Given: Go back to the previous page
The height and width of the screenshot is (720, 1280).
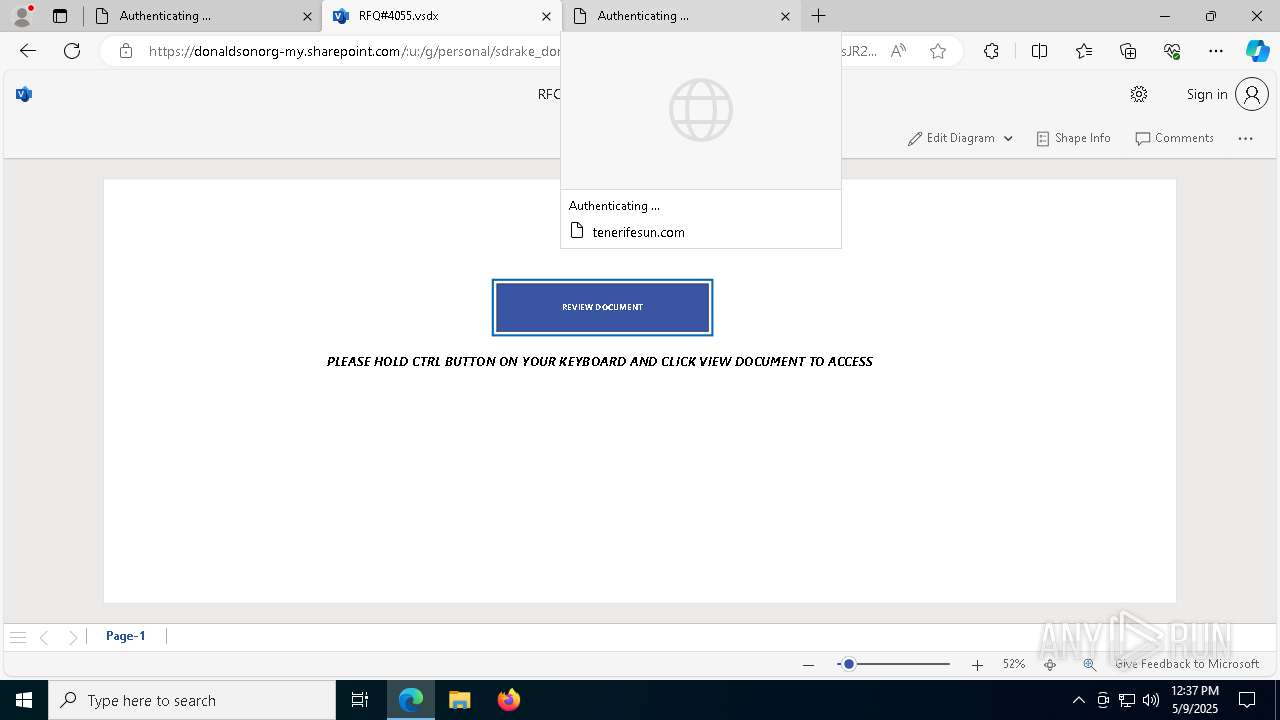Looking at the screenshot, I should 28,51.
